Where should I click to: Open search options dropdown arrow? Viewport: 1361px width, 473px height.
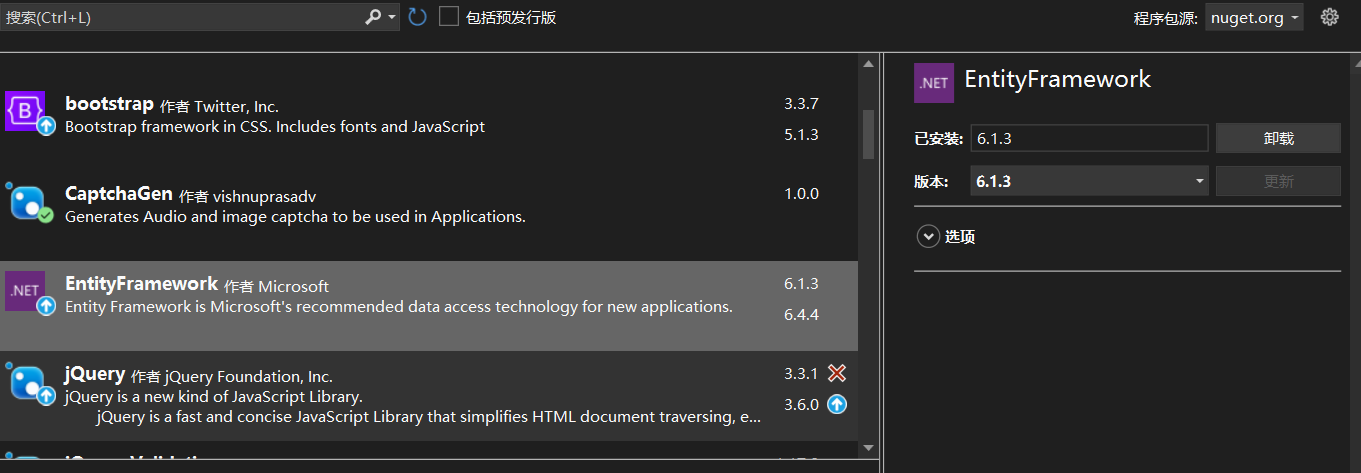coord(392,17)
